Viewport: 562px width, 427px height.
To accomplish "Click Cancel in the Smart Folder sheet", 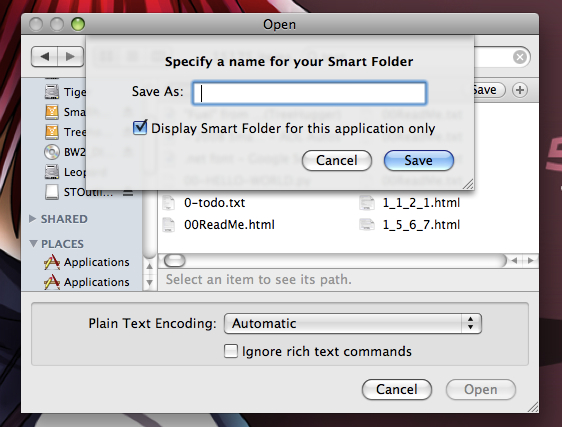I will click(337, 160).
